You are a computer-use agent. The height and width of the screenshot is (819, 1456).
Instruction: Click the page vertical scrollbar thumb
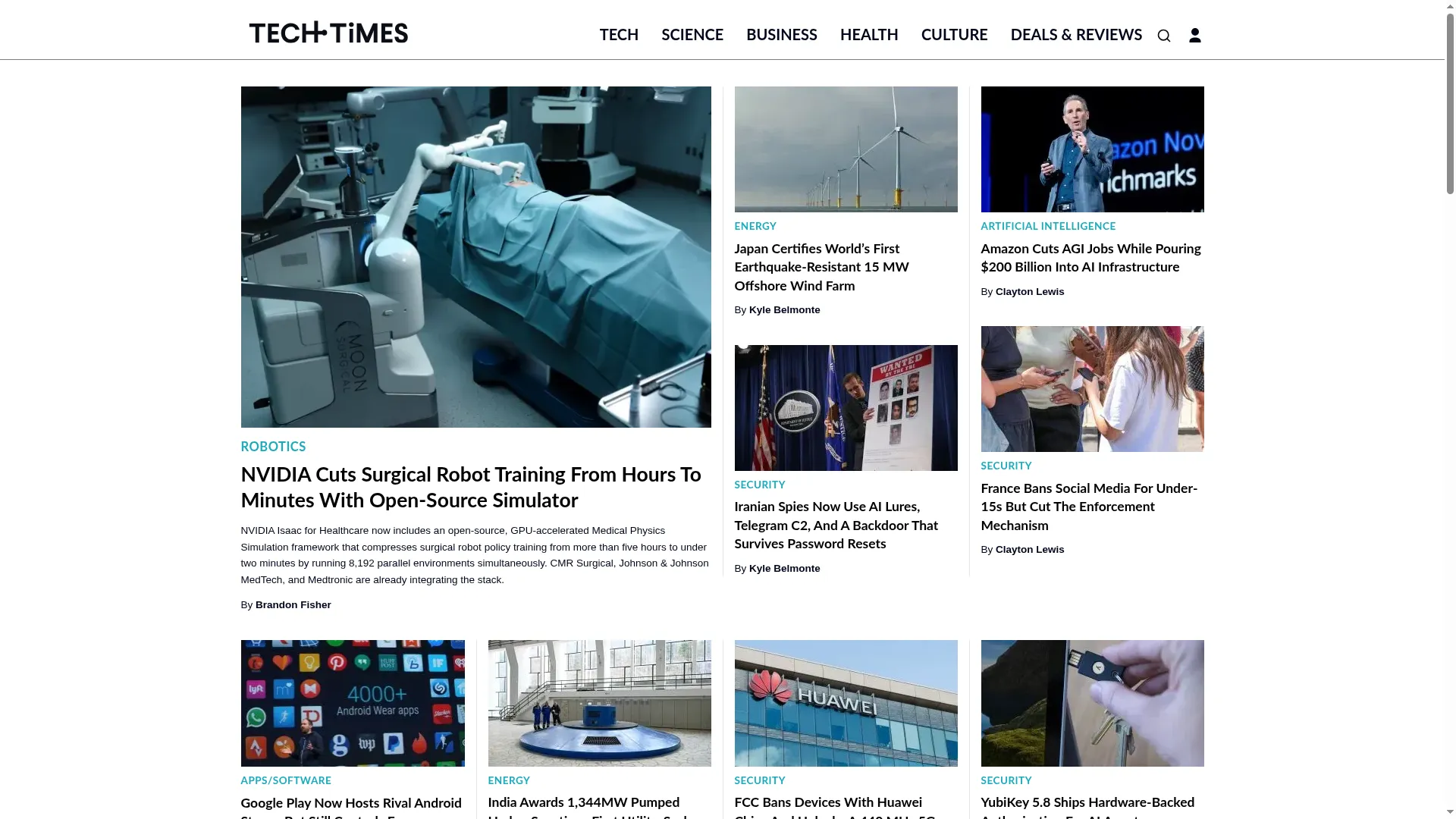1450,102
